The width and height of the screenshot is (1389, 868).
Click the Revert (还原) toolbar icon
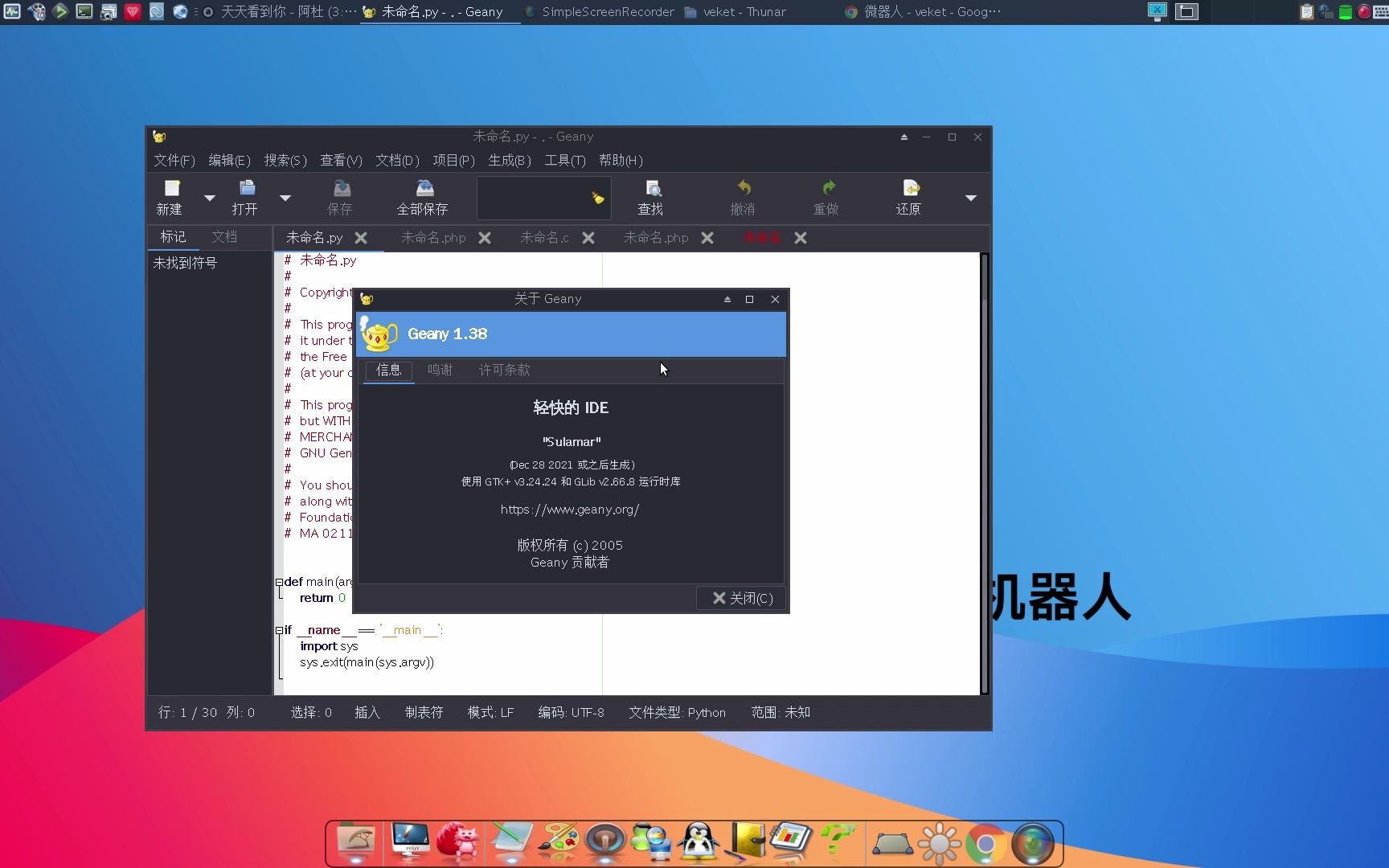click(x=909, y=197)
